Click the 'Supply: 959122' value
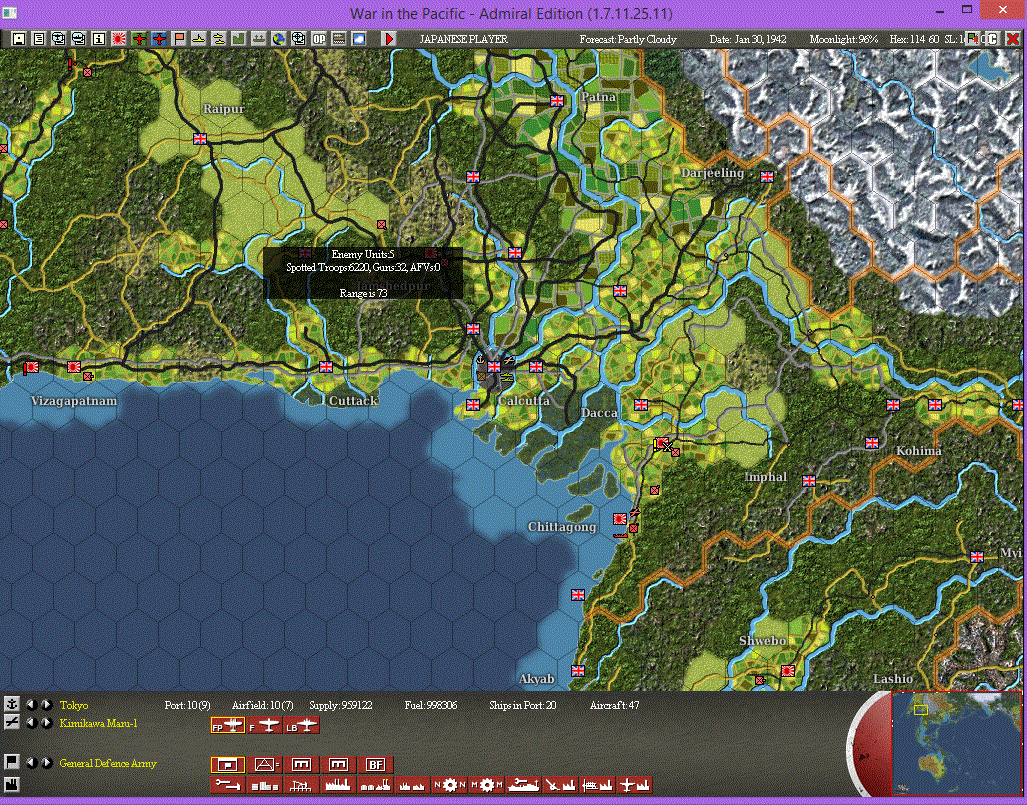 point(341,705)
